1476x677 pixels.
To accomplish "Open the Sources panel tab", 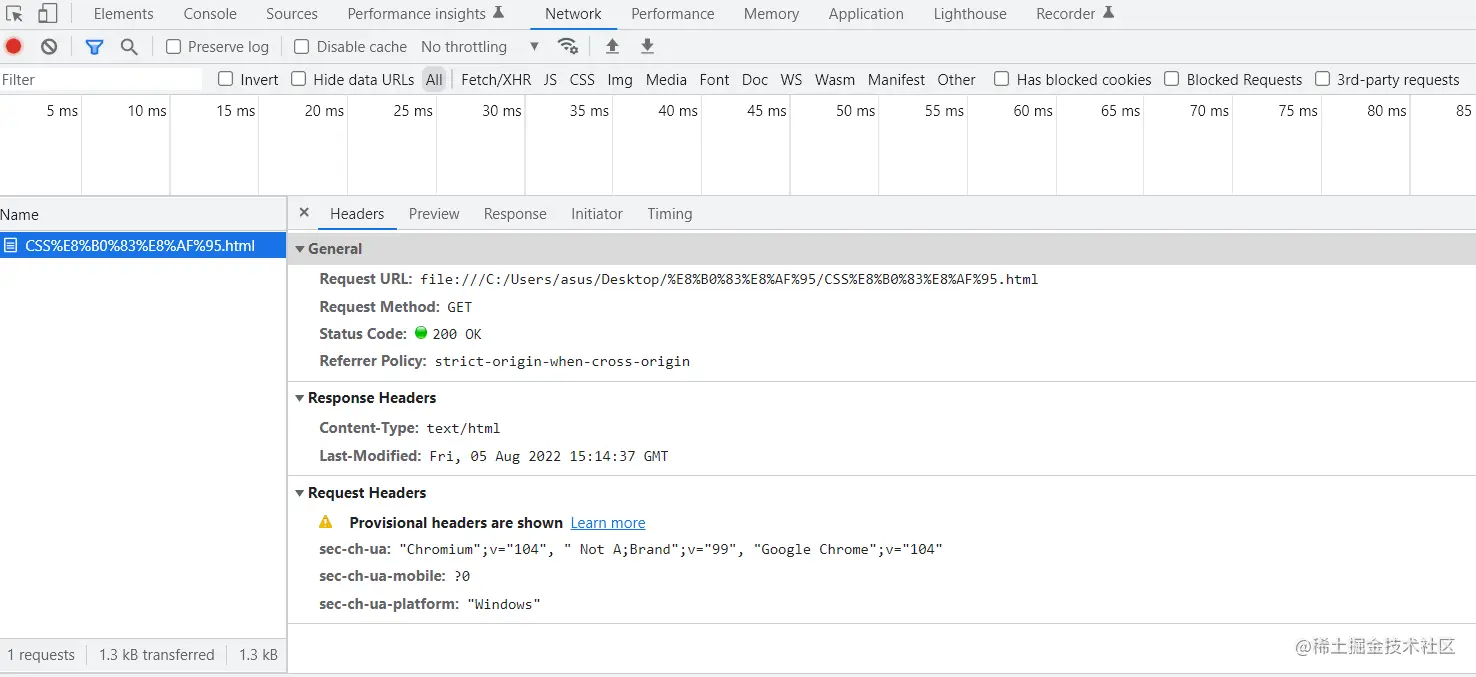I will pyautogui.click(x=292, y=14).
